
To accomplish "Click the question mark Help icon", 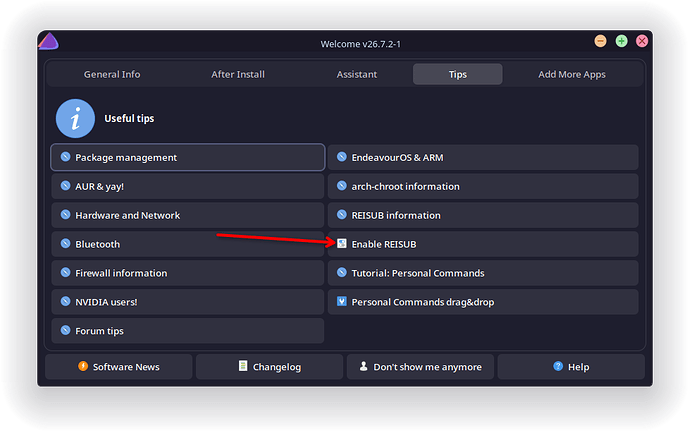I will click(558, 366).
